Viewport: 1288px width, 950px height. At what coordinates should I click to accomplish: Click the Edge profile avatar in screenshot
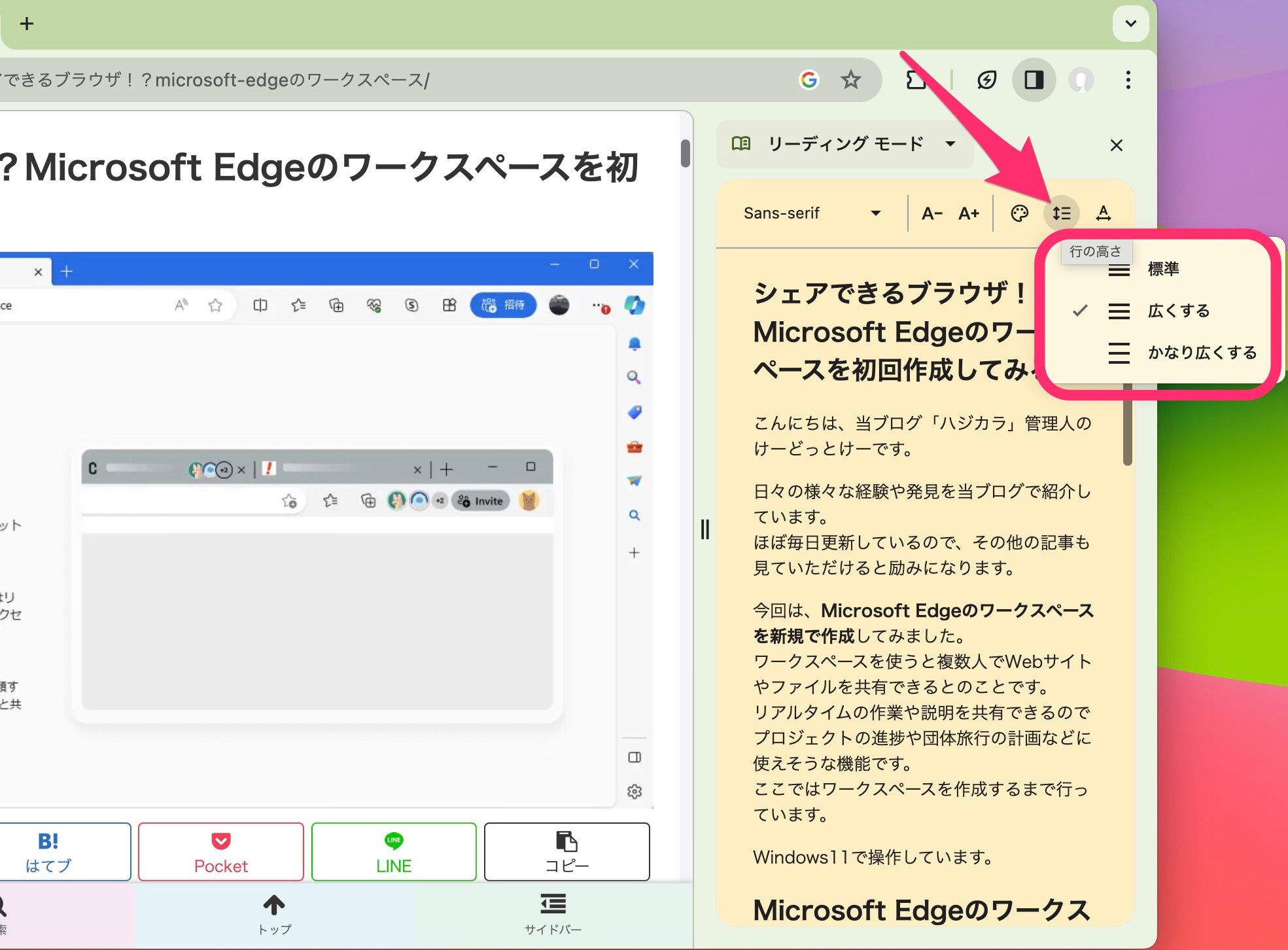pos(559,305)
